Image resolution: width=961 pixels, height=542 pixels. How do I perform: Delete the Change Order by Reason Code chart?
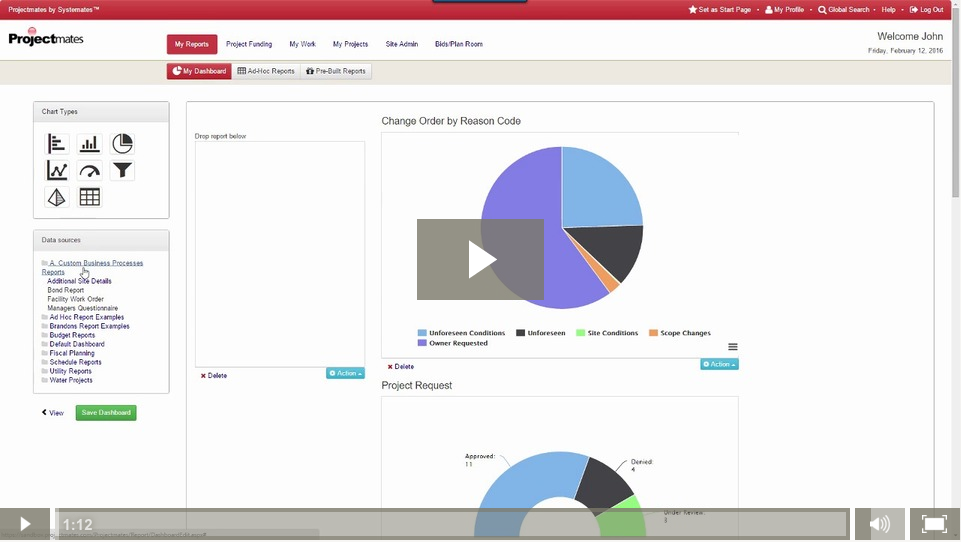[401, 367]
